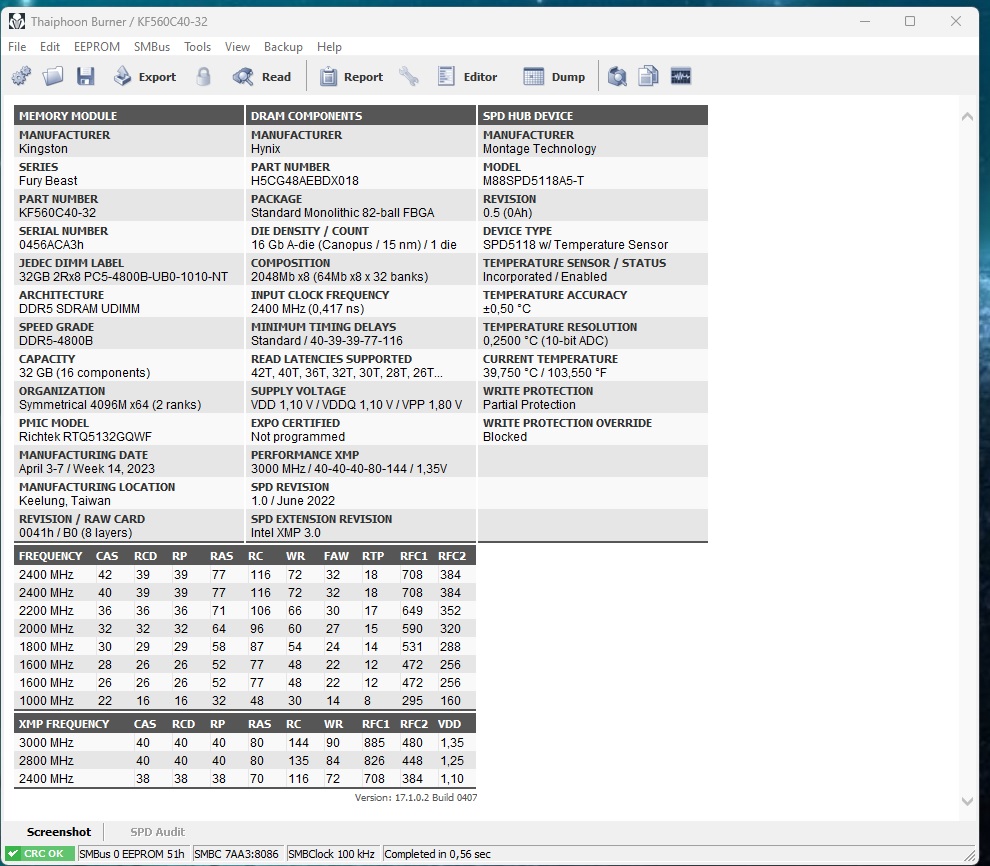This screenshot has height=866, width=990.
Task: Select the serial number 0456ACA3h
Action: coord(51,245)
